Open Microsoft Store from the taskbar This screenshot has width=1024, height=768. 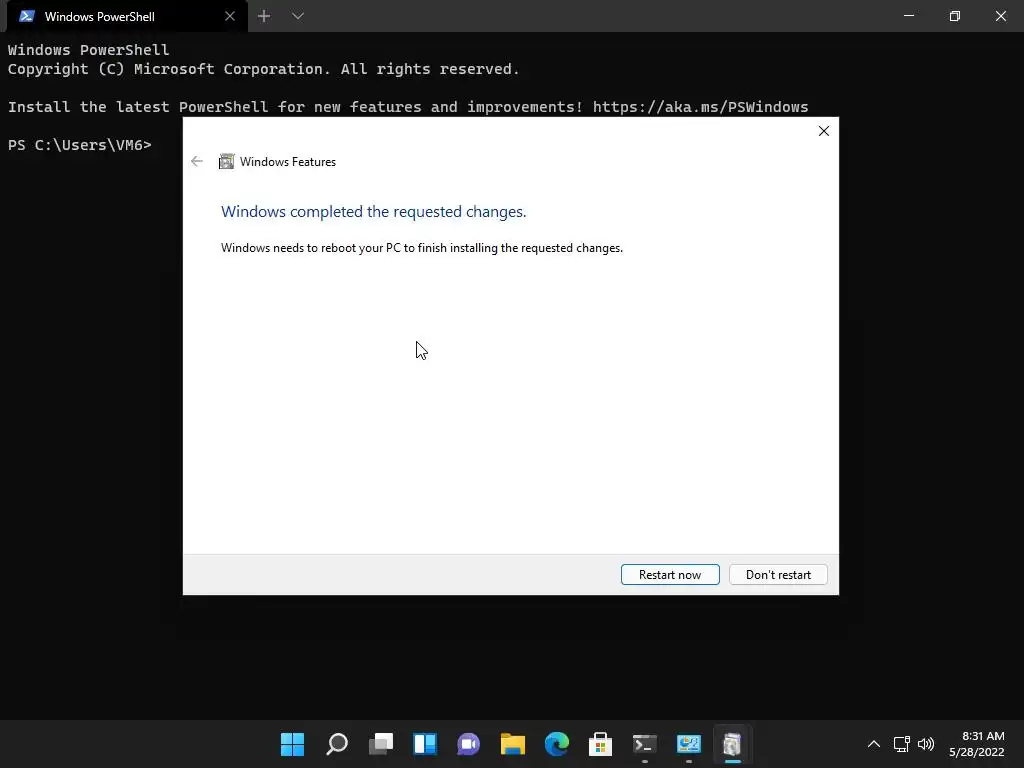click(x=601, y=744)
